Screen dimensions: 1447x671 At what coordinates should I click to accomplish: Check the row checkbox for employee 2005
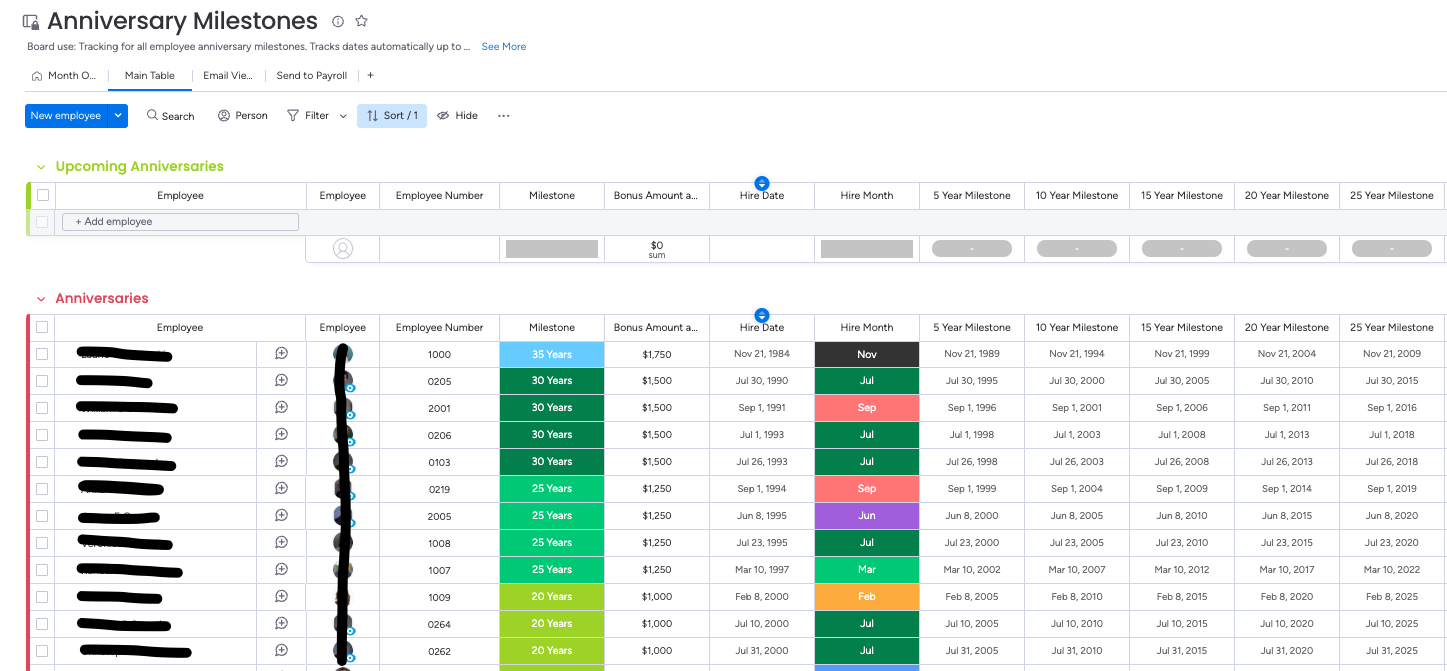pyautogui.click(x=42, y=516)
